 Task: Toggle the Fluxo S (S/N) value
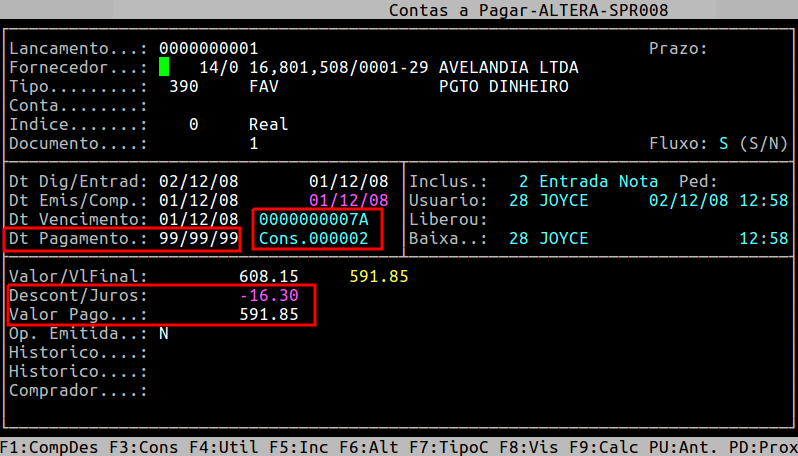(x=723, y=143)
